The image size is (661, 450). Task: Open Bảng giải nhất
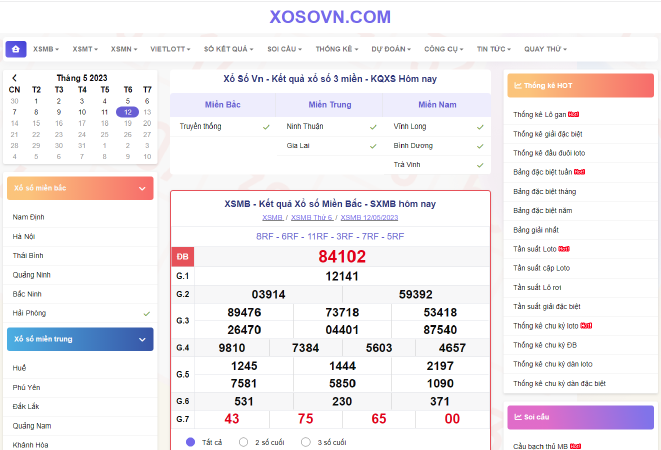[x=536, y=230]
